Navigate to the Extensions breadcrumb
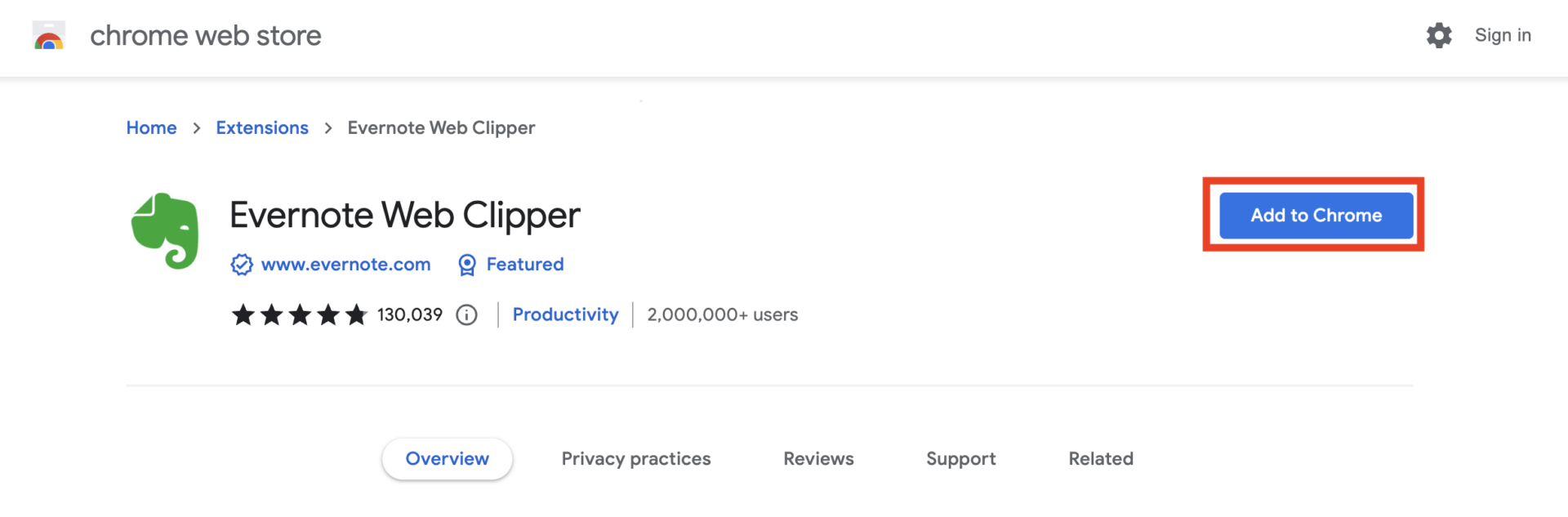The image size is (1568, 517). pyautogui.click(x=262, y=128)
